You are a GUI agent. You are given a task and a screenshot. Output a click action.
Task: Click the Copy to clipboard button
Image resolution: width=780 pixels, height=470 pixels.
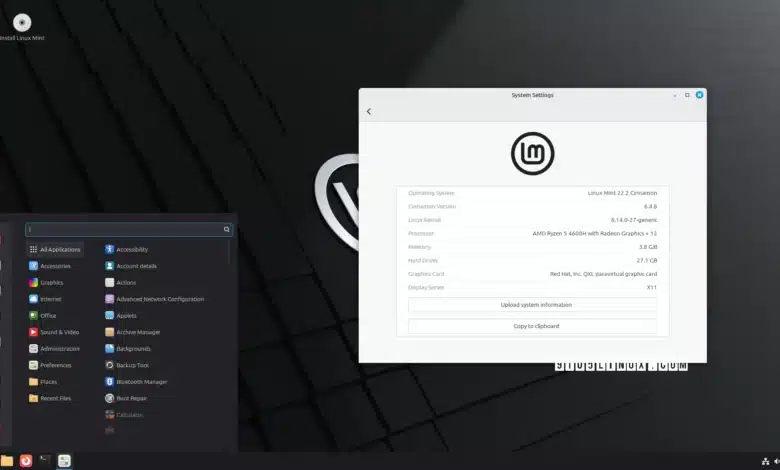pos(533,326)
